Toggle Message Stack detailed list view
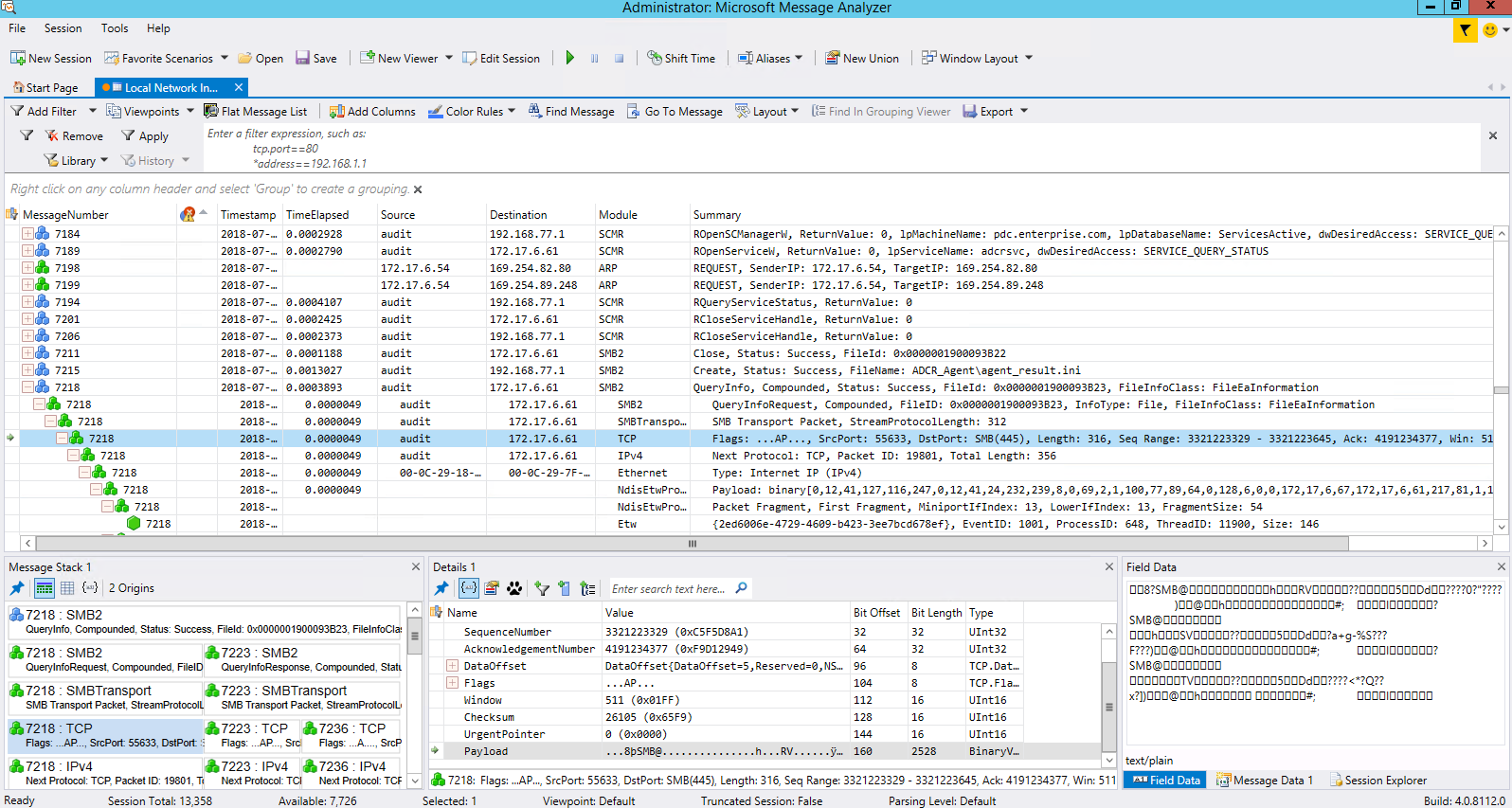 click(x=45, y=588)
